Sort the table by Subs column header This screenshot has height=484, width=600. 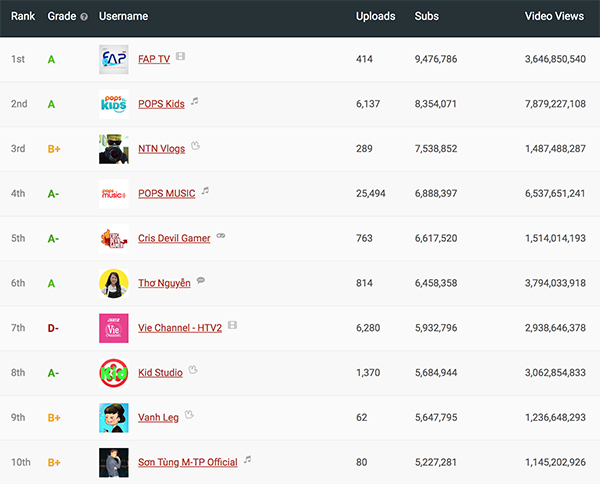pos(427,17)
